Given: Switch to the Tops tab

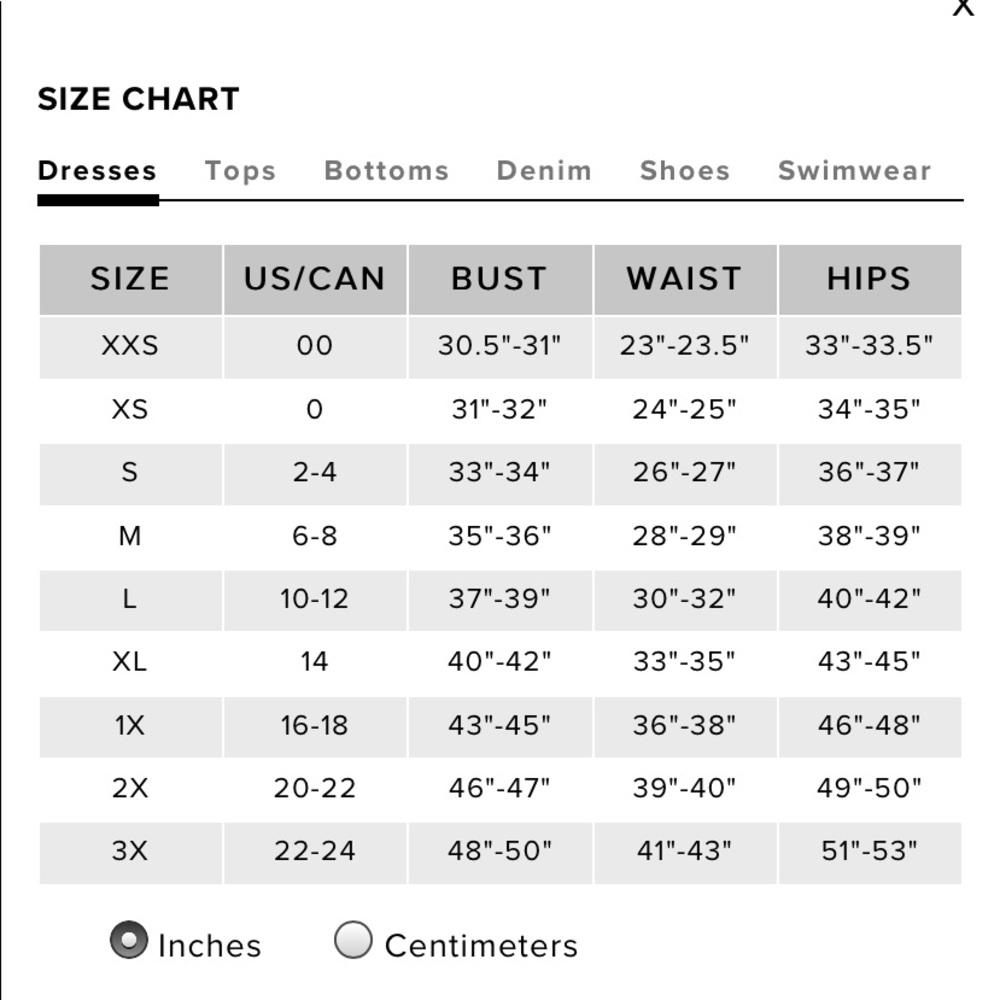Looking at the screenshot, I should [240, 171].
